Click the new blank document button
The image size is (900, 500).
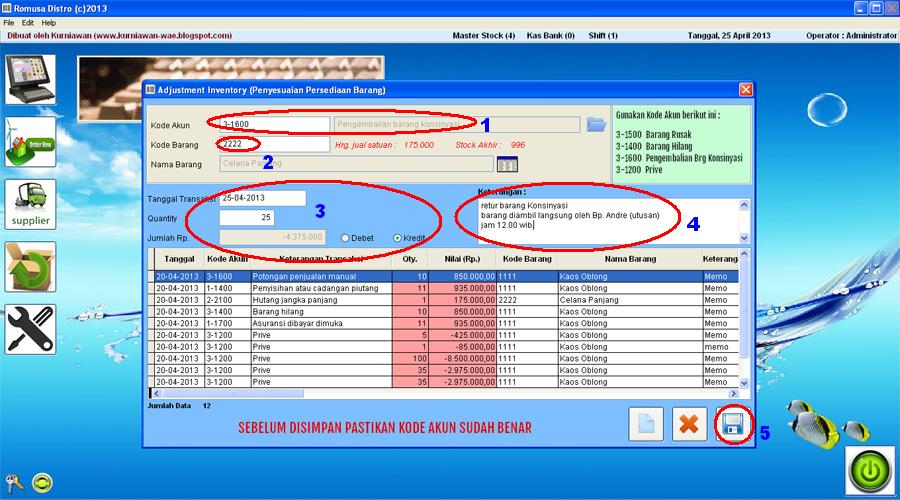[x=646, y=424]
